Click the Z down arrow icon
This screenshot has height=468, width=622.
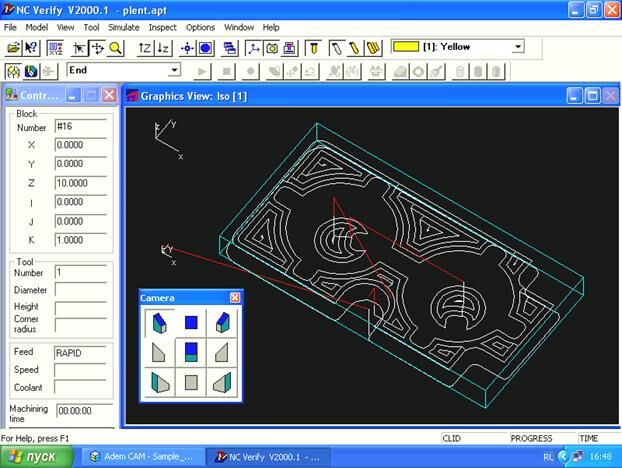coord(163,48)
